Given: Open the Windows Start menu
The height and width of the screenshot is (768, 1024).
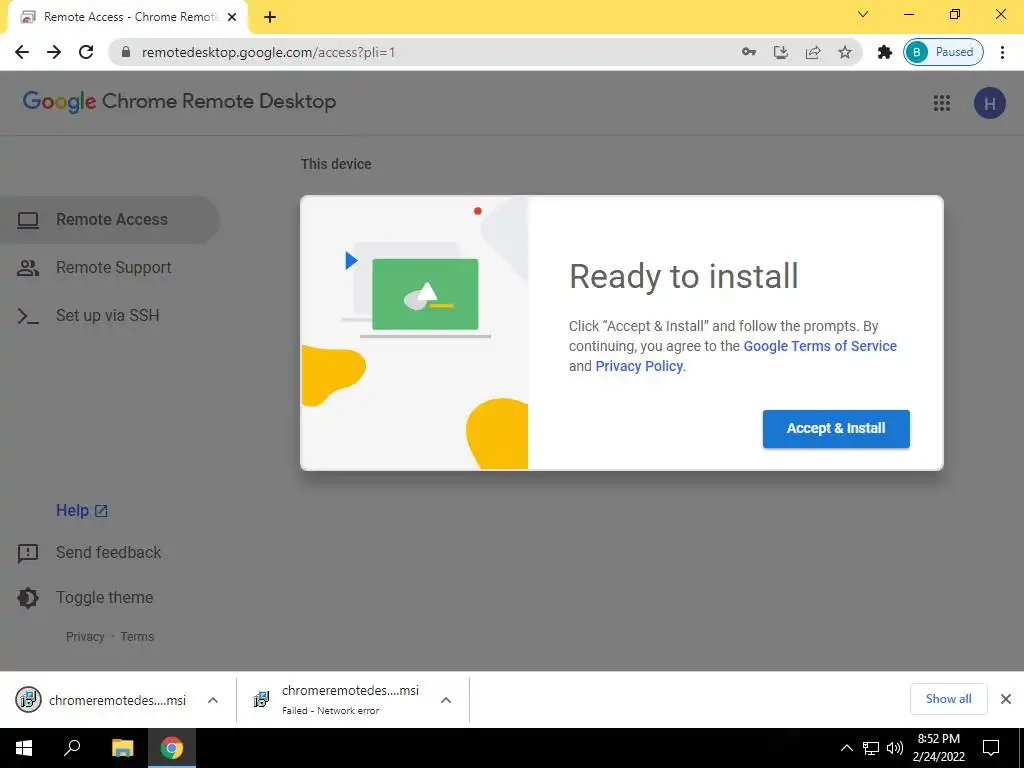Looking at the screenshot, I should pos(24,748).
